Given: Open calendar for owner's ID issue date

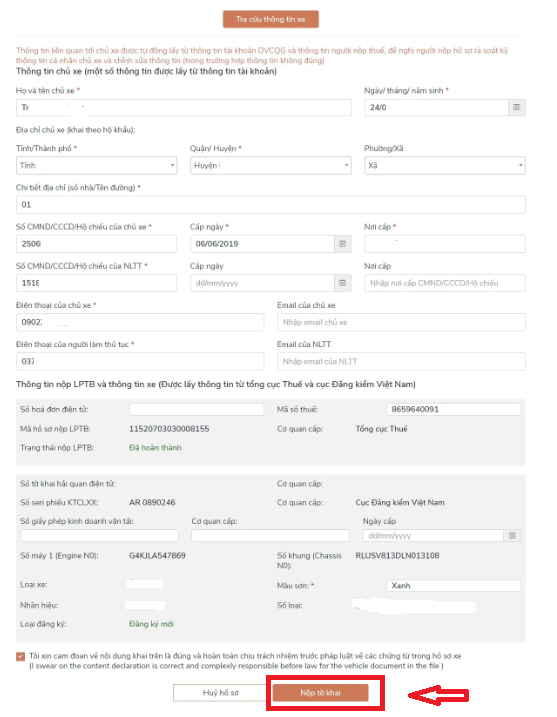Looking at the screenshot, I should [343, 244].
